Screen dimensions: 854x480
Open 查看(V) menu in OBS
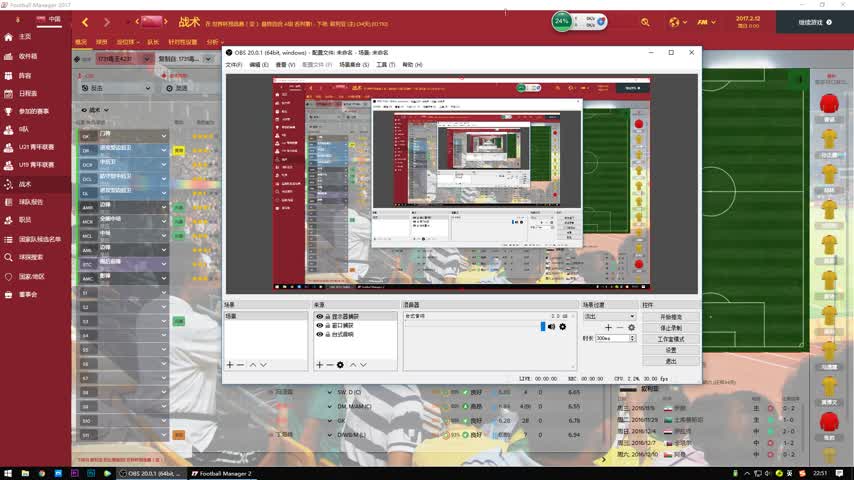(x=285, y=65)
